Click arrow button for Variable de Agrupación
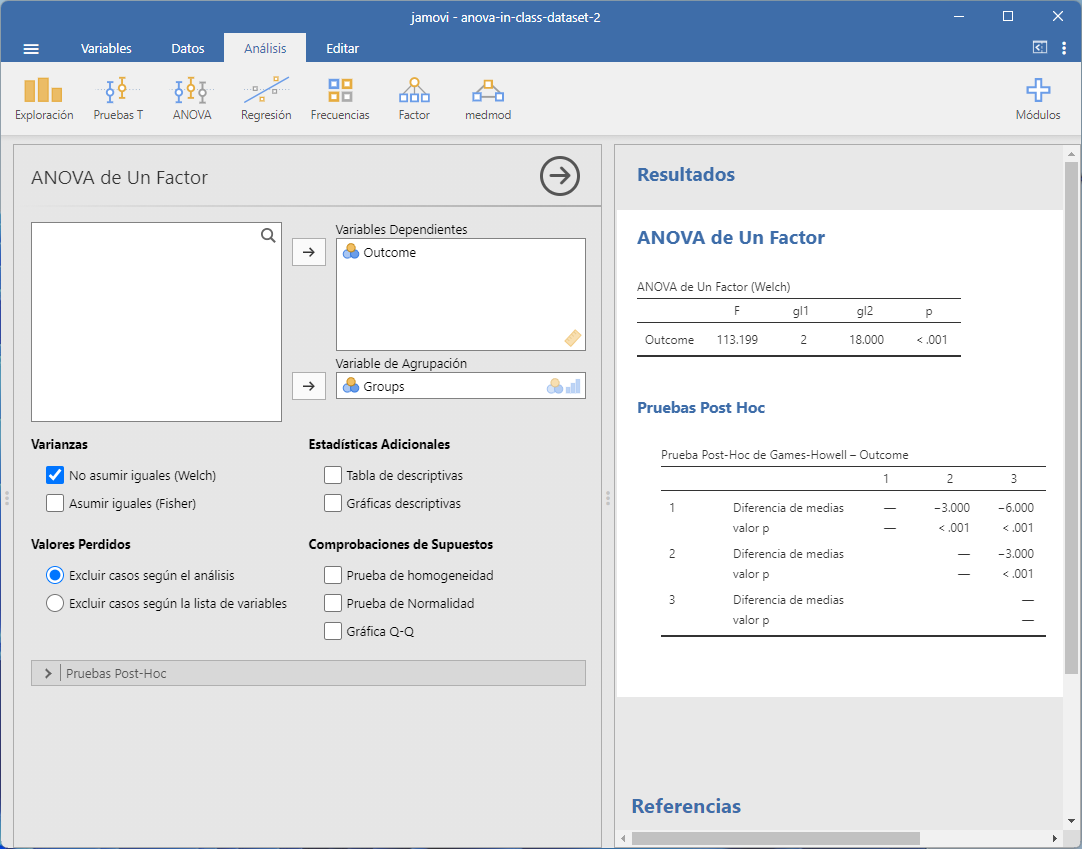1082x849 pixels. coord(308,386)
